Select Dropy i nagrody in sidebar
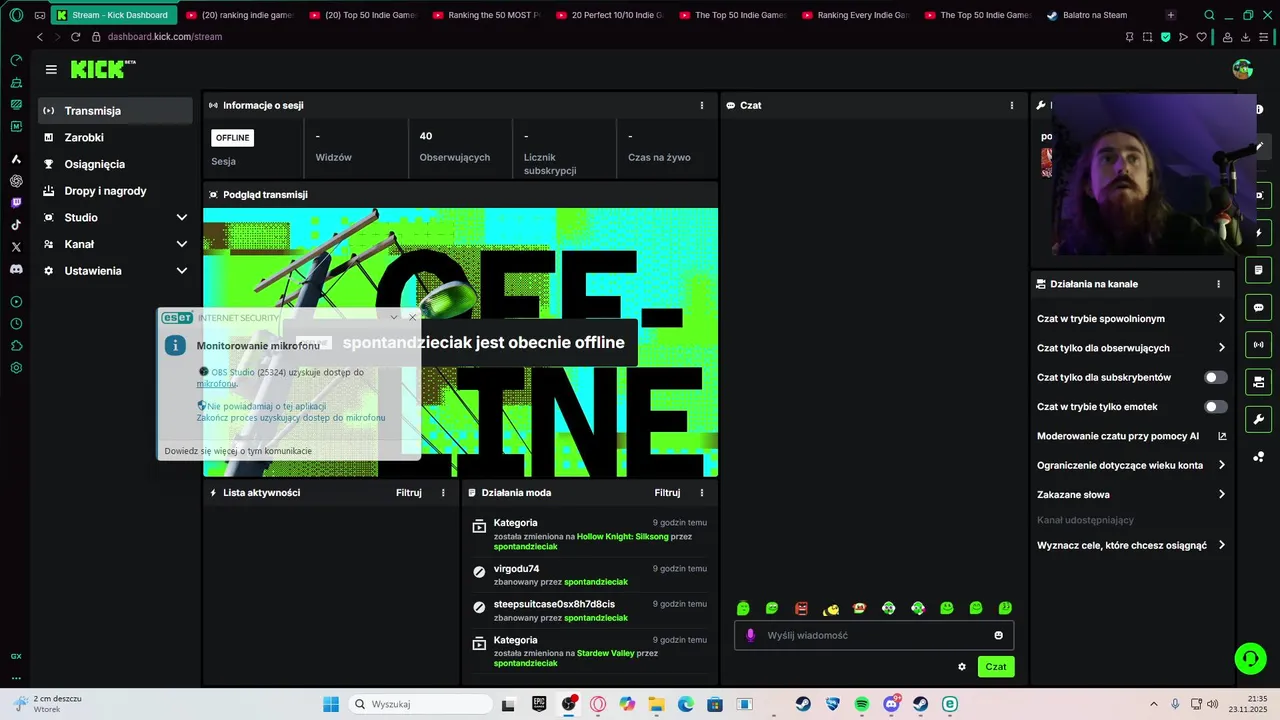This screenshot has height=720, width=1280. 115,191
